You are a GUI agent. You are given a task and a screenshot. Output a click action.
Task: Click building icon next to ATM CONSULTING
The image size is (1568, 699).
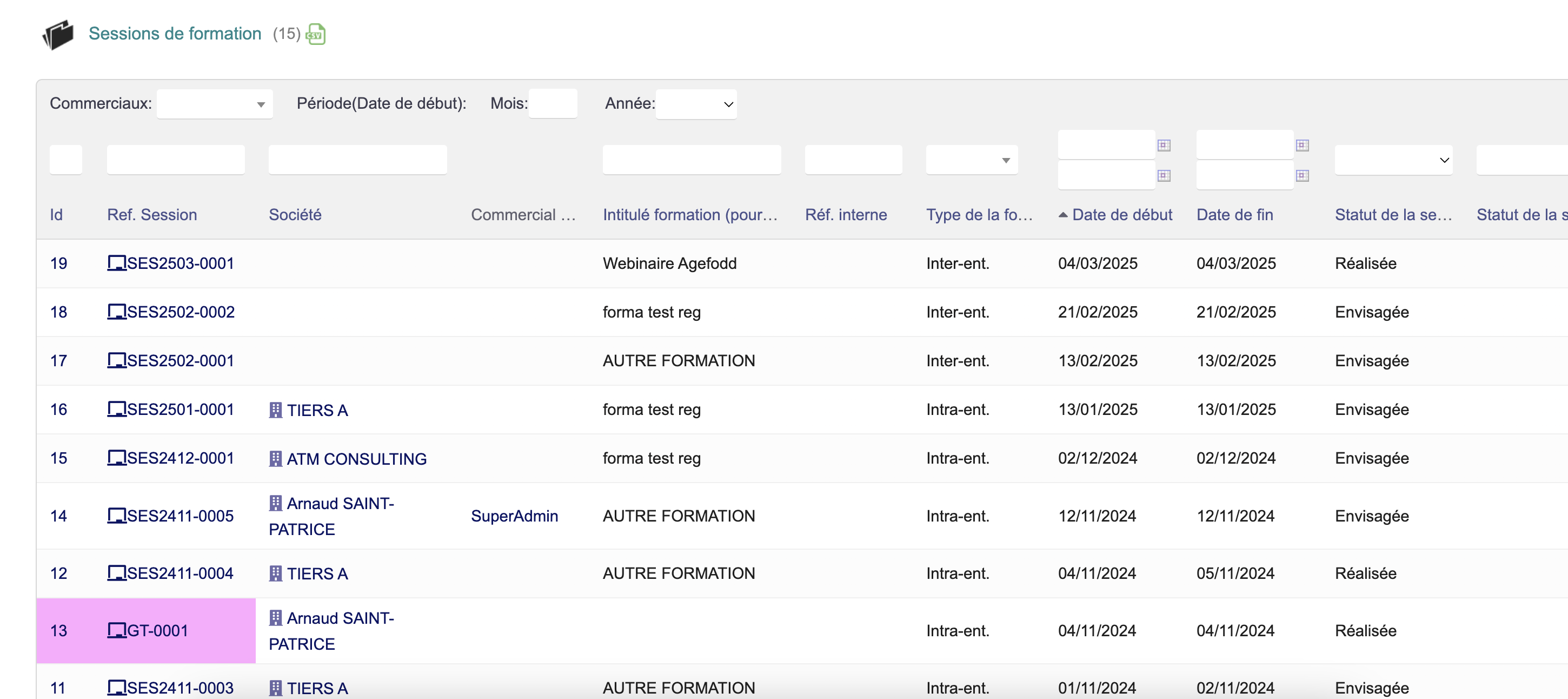[275, 458]
